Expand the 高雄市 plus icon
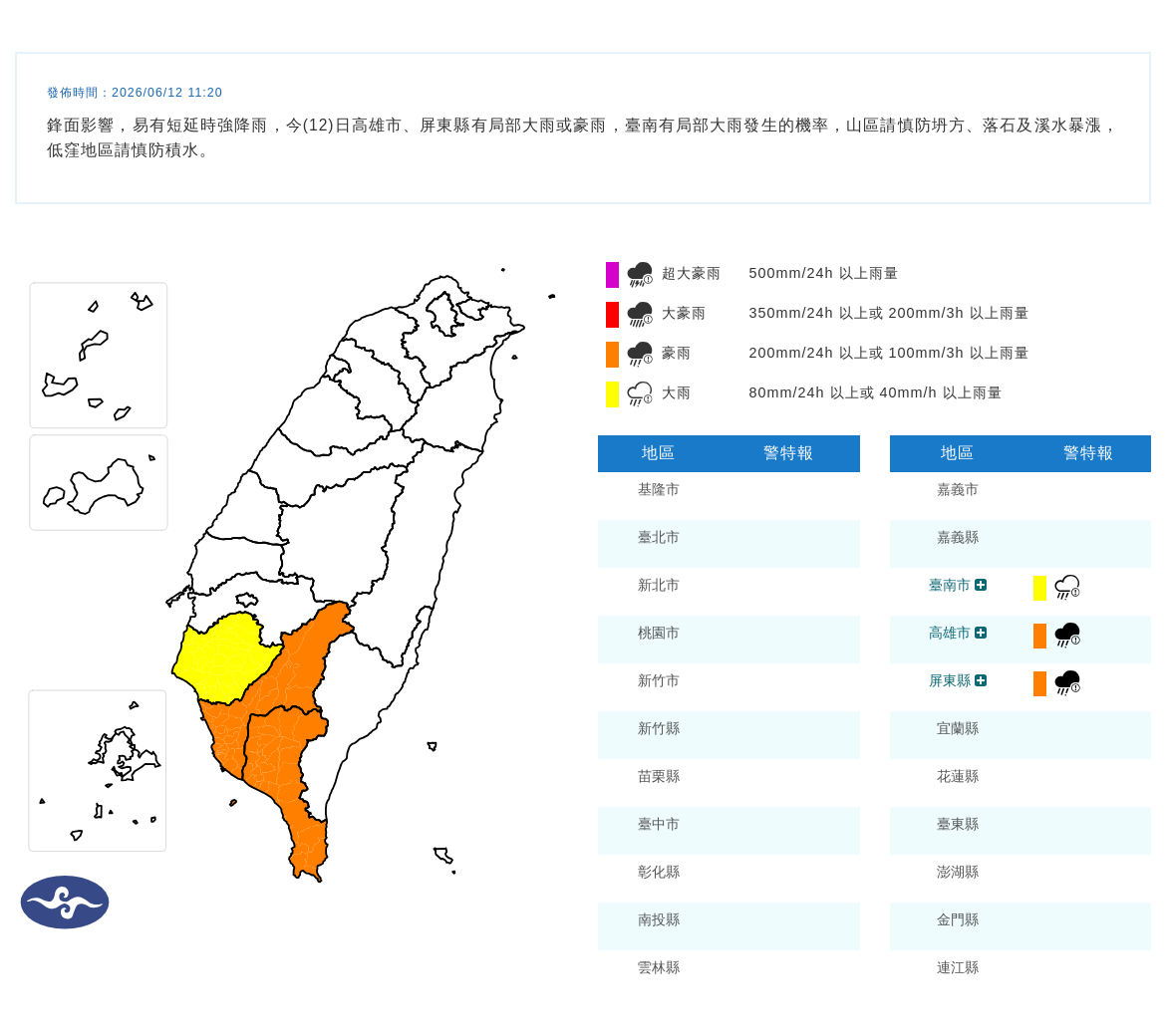 click(981, 633)
